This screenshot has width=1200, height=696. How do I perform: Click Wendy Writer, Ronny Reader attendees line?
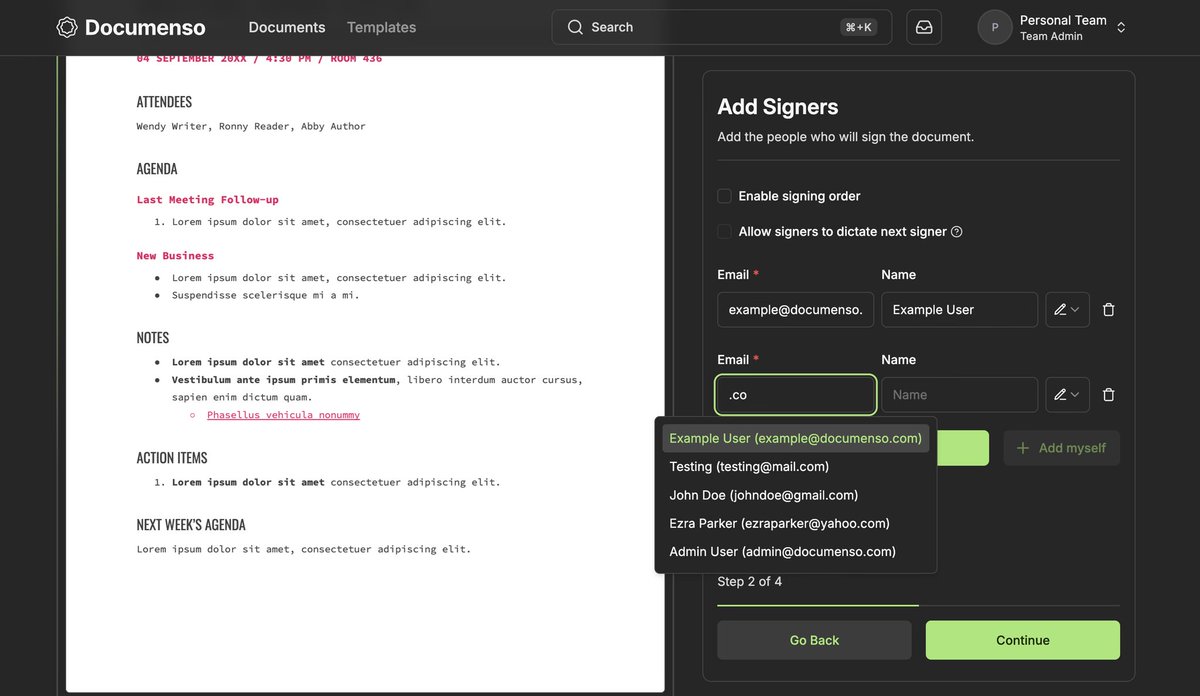251,127
